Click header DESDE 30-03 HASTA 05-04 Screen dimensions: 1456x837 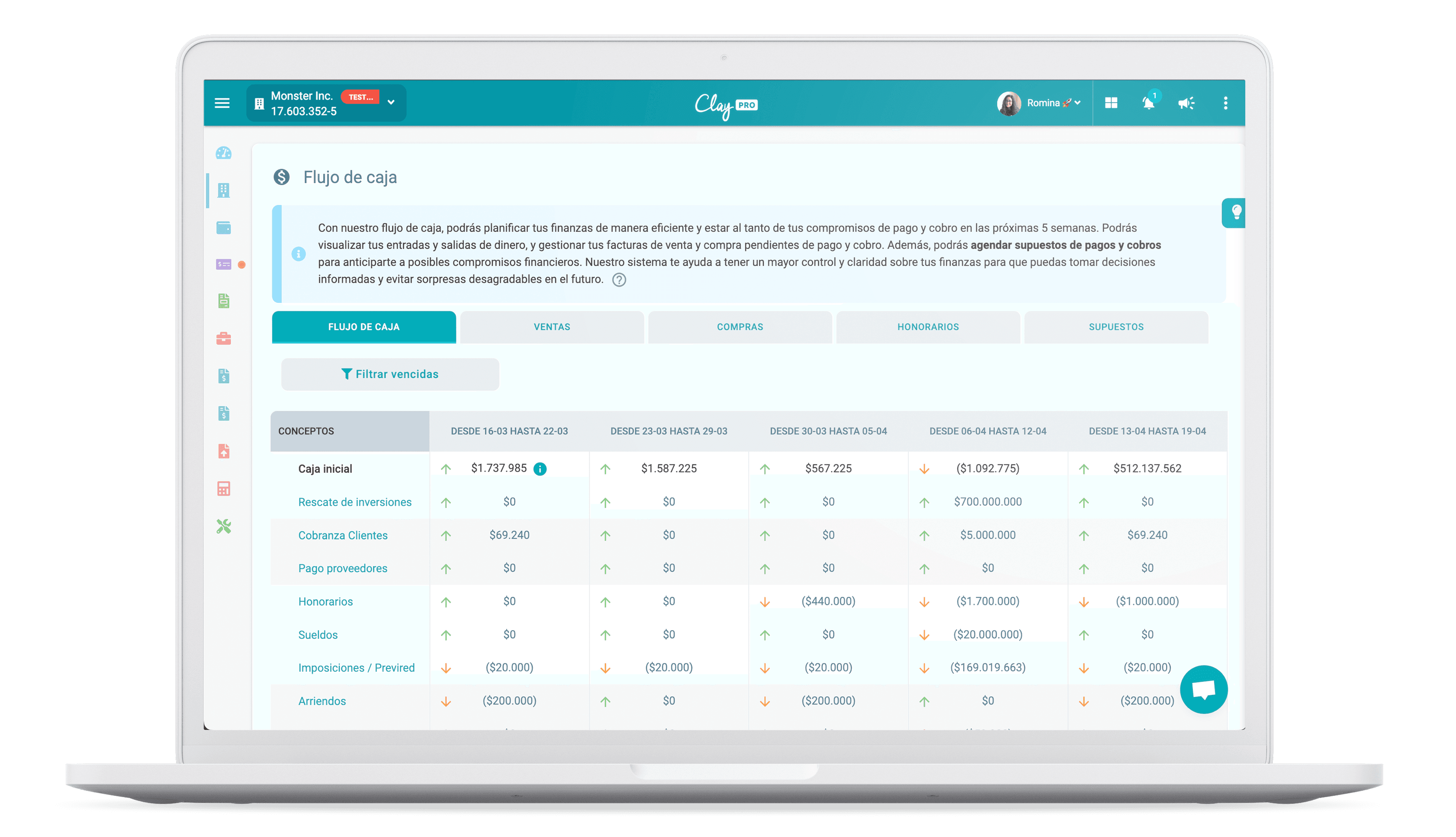(828, 431)
